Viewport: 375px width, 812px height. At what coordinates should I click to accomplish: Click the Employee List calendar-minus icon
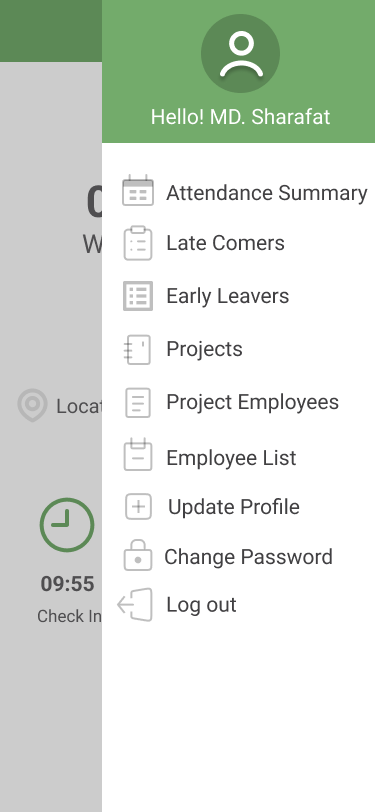[138, 455]
